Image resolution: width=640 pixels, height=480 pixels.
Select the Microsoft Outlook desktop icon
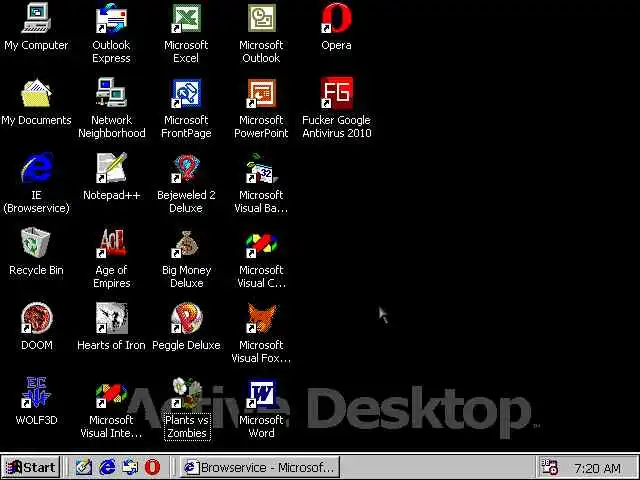[x=261, y=18]
